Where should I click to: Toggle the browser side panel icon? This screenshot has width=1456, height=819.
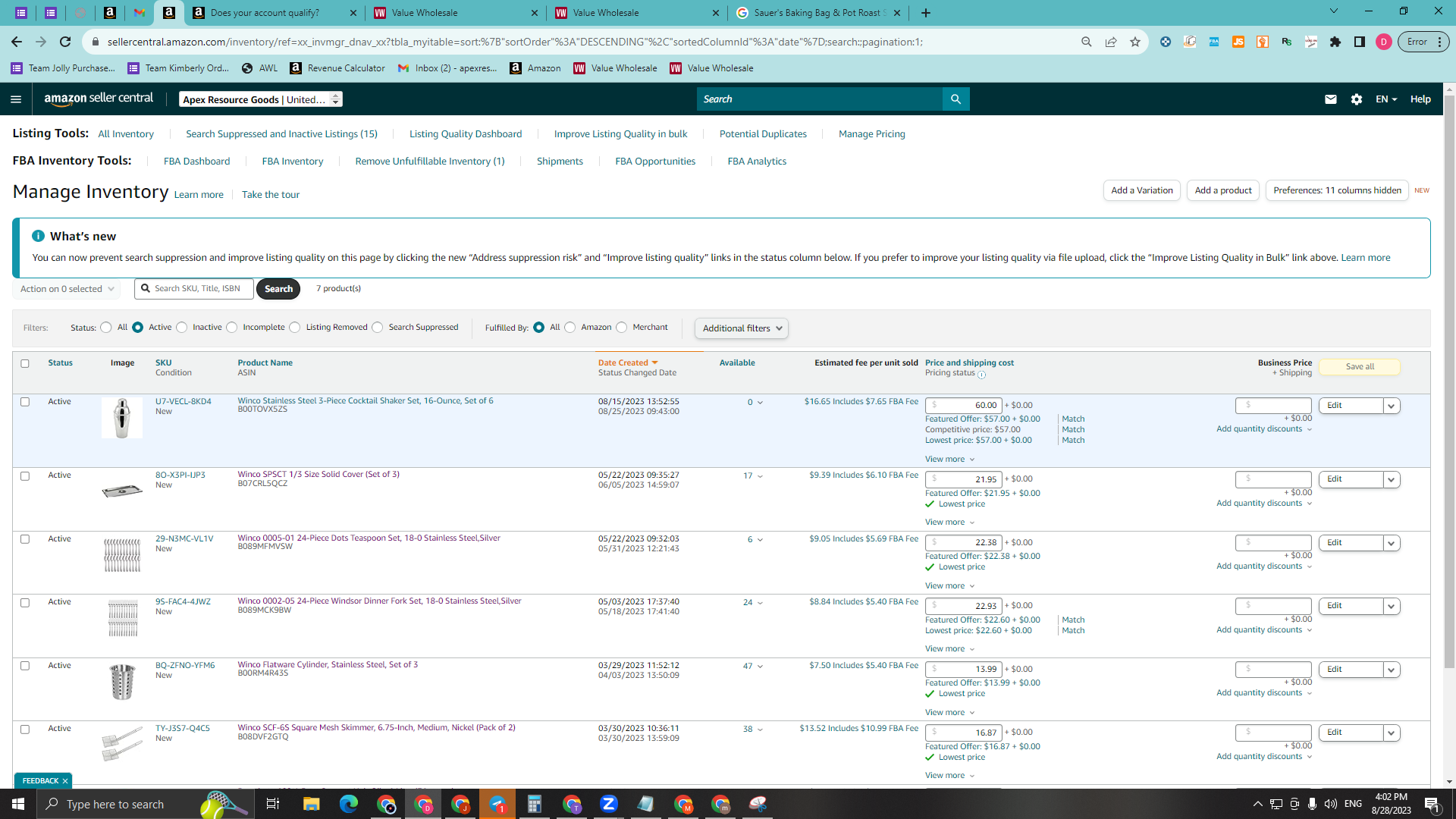[1360, 42]
